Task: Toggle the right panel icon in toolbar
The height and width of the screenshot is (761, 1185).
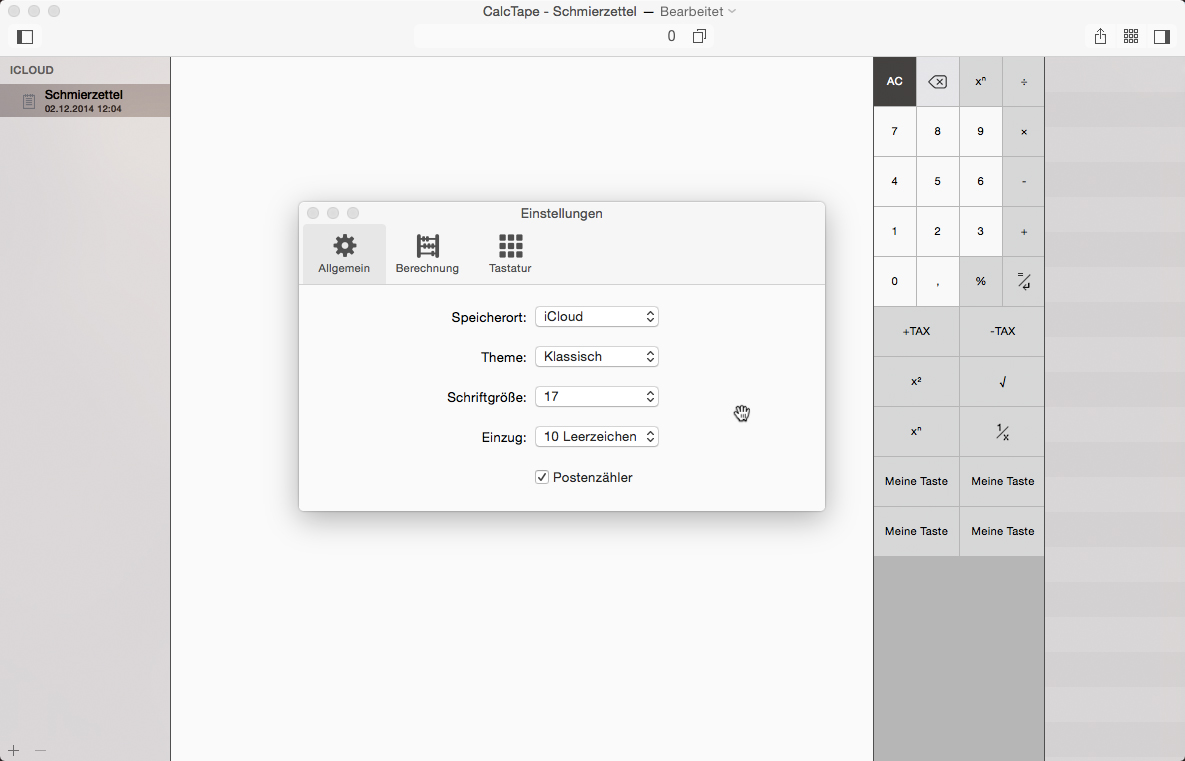Action: (1162, 37)
